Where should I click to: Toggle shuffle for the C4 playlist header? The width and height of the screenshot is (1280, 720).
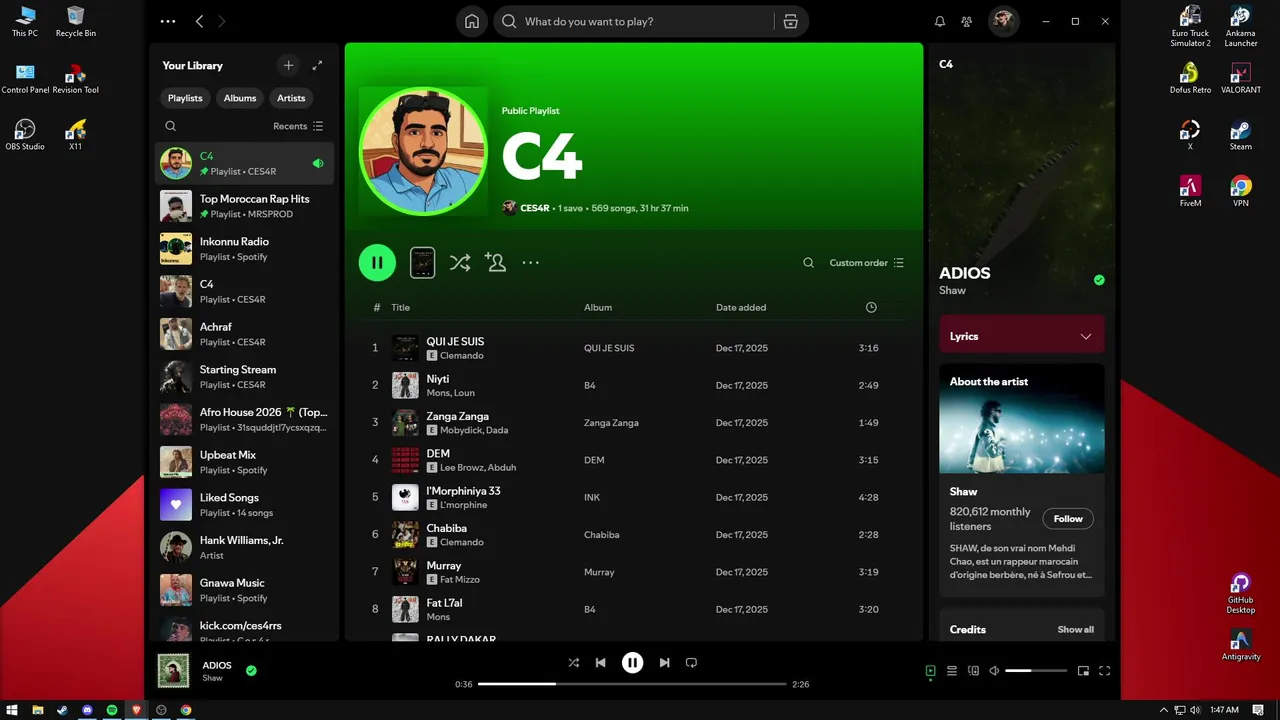(x=459, y=263)
